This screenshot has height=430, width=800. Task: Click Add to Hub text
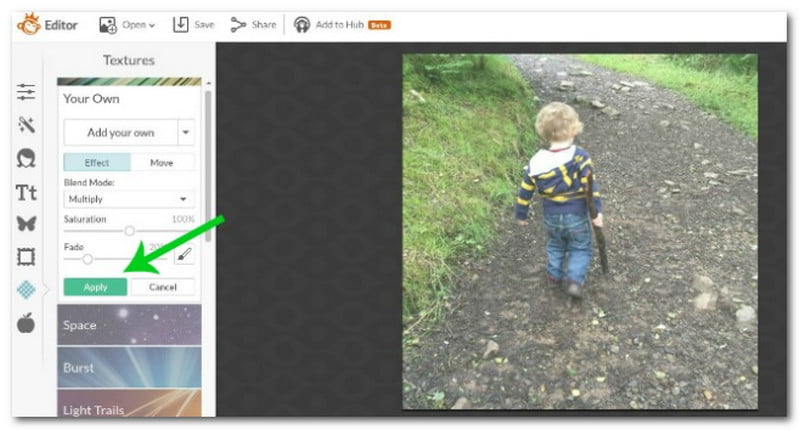click(x=339, y=24)
